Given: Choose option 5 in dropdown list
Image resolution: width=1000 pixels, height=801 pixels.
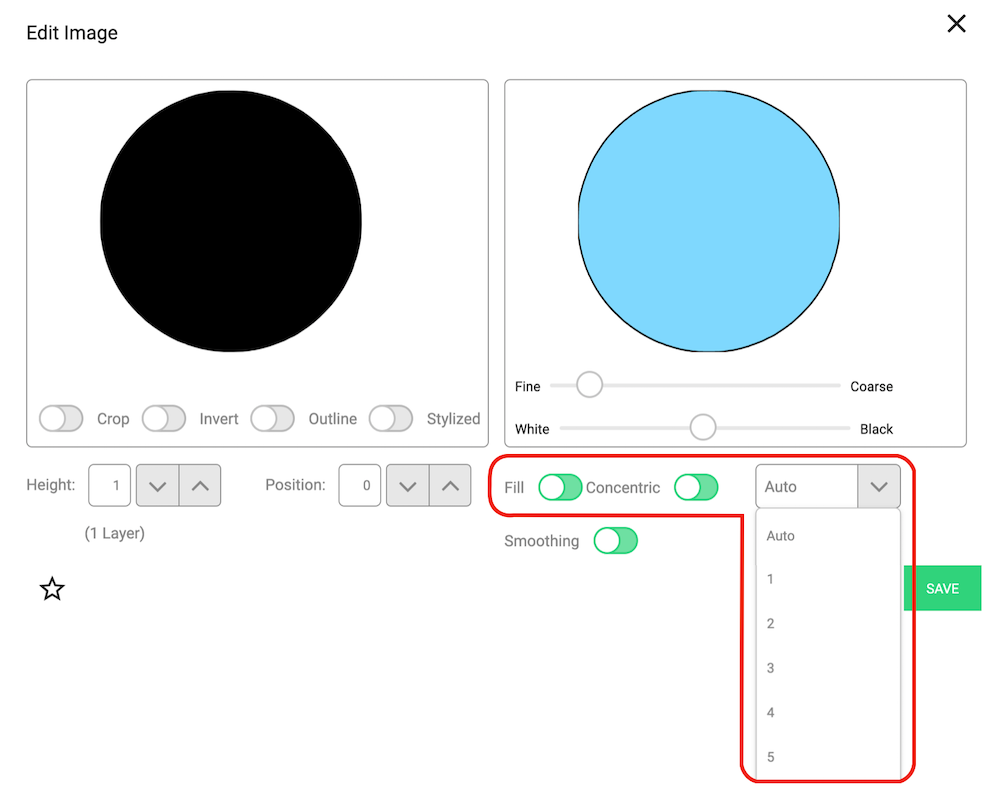Looking at the screenshot, I should click(828, 757).
